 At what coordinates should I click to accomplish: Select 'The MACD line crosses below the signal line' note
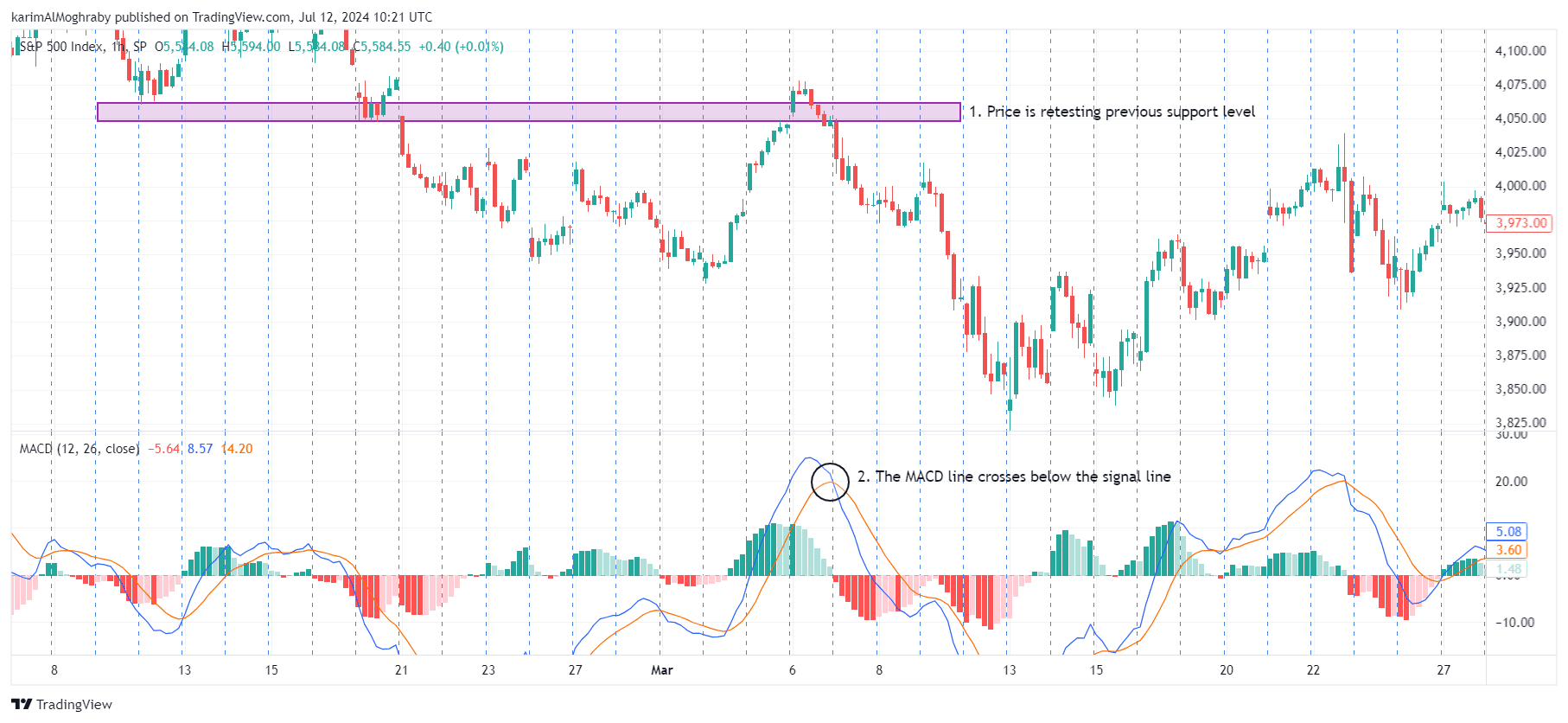[1014, 477]
